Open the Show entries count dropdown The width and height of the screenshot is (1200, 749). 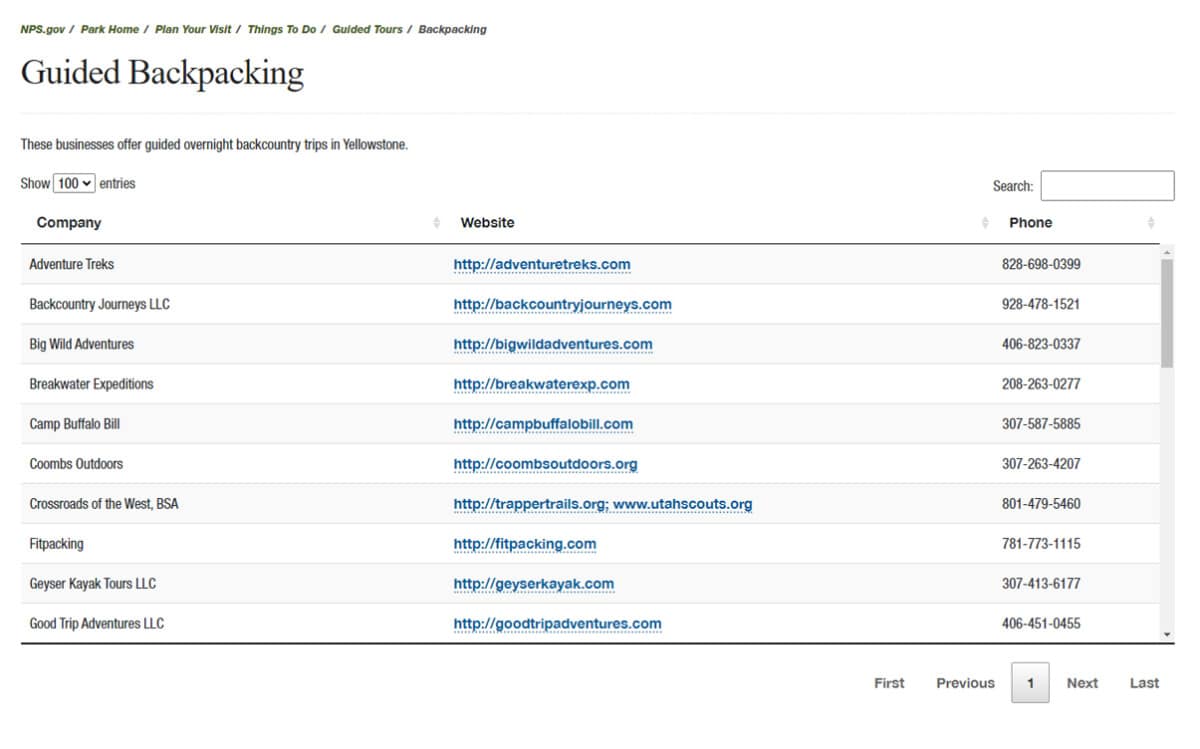tap(74, 184)
